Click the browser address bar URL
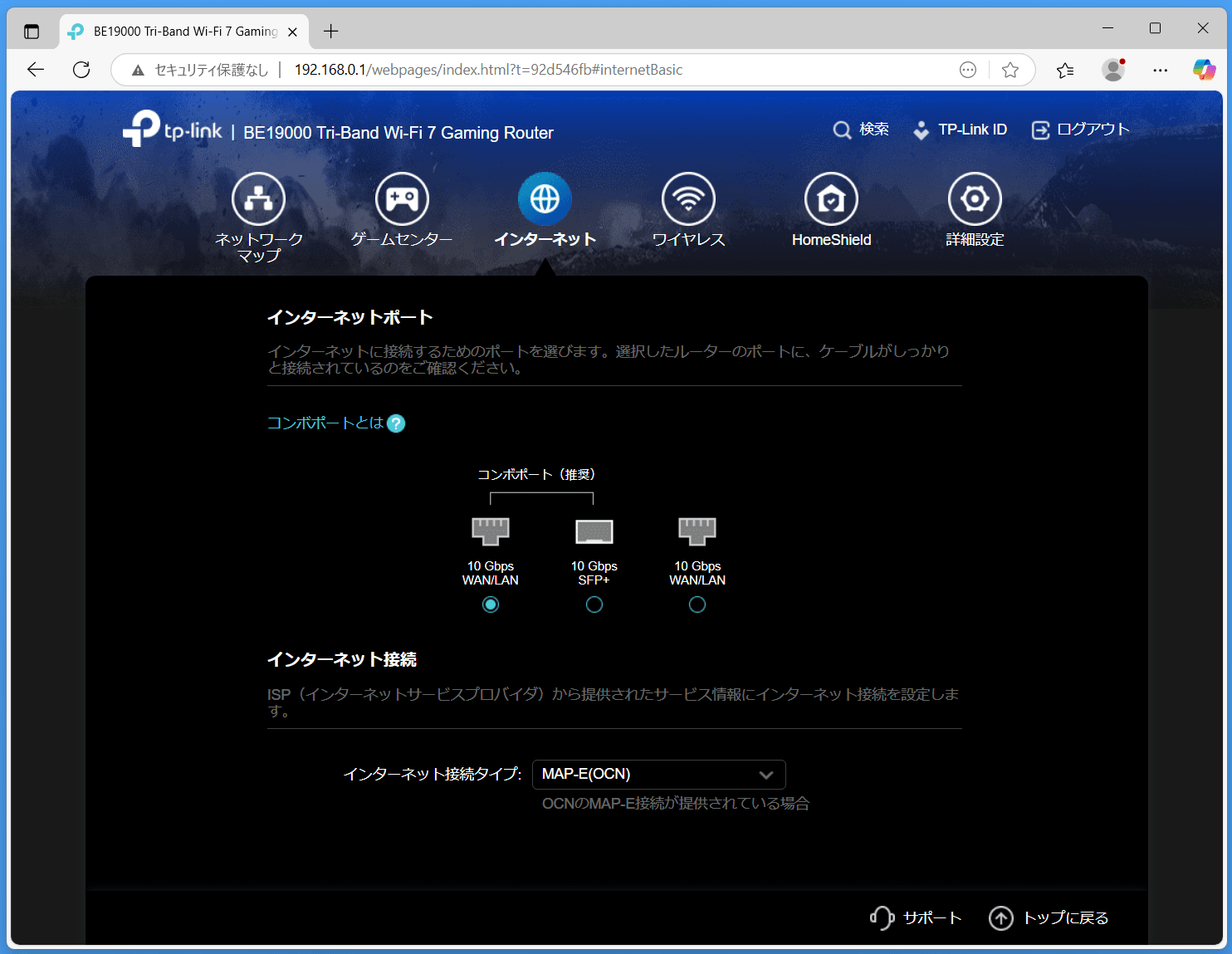This screenshot has width=1232, height=954. coord(488,70)
